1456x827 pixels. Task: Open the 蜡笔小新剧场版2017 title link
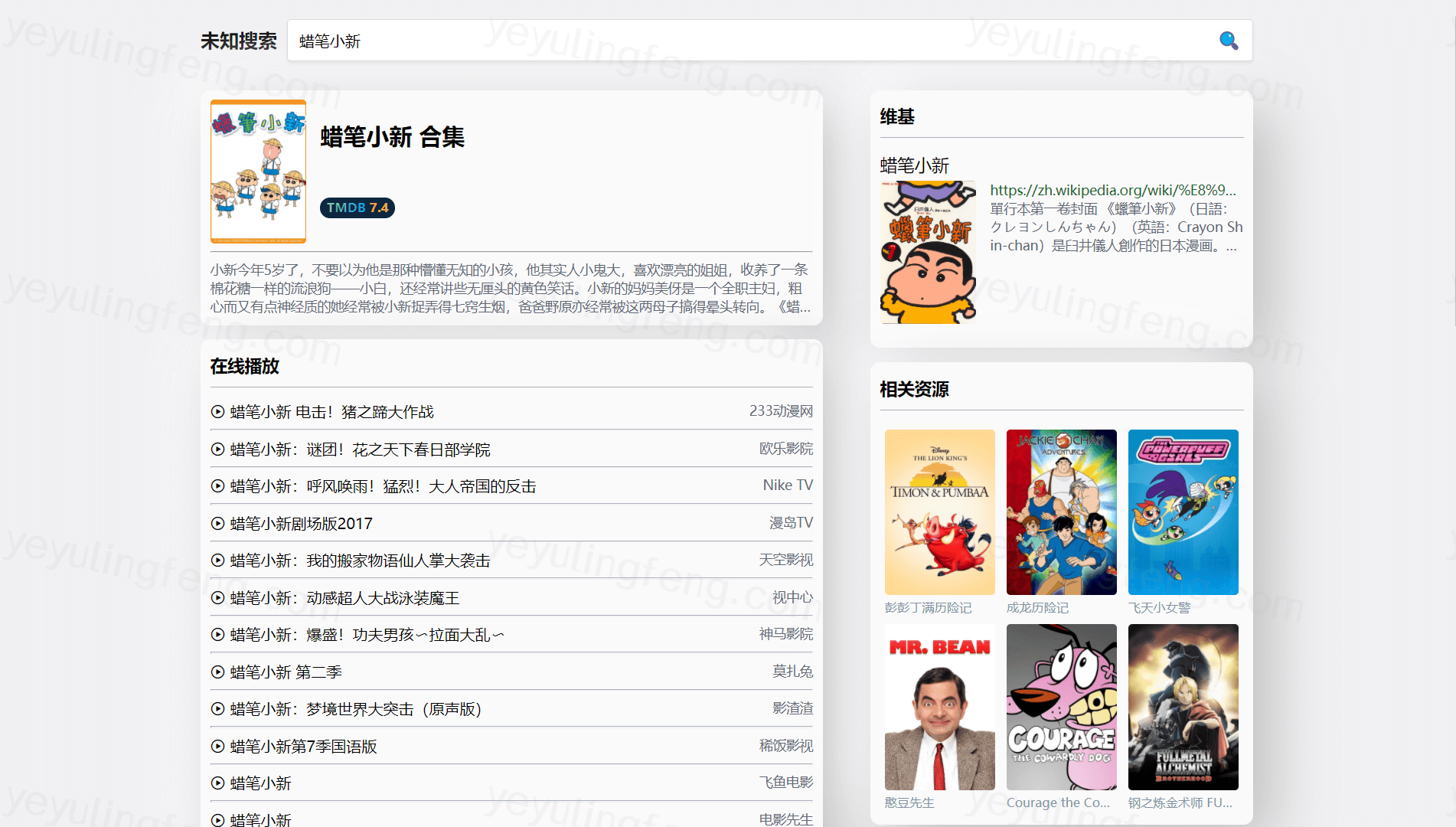pos(302,524)
